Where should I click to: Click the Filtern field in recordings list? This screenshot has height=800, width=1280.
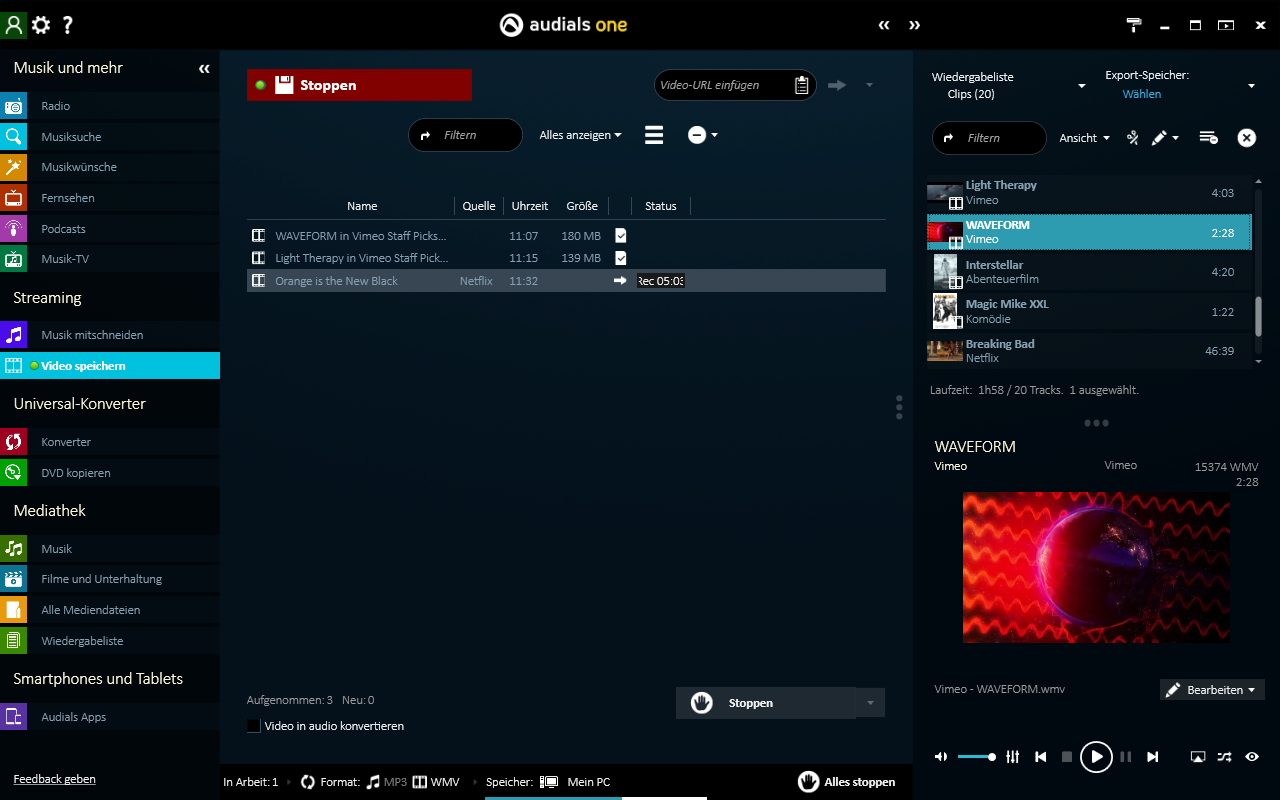coord(465,135)
